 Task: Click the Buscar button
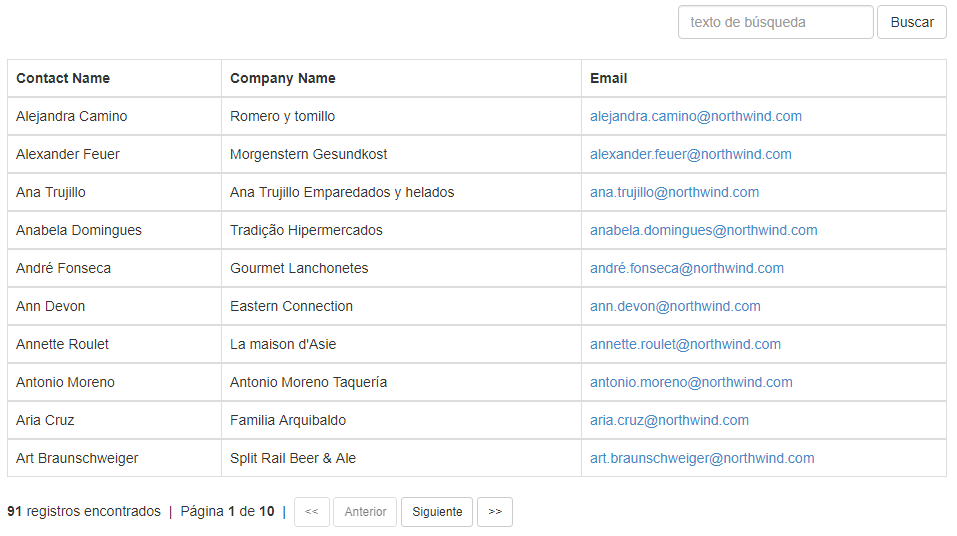[912, 23]
